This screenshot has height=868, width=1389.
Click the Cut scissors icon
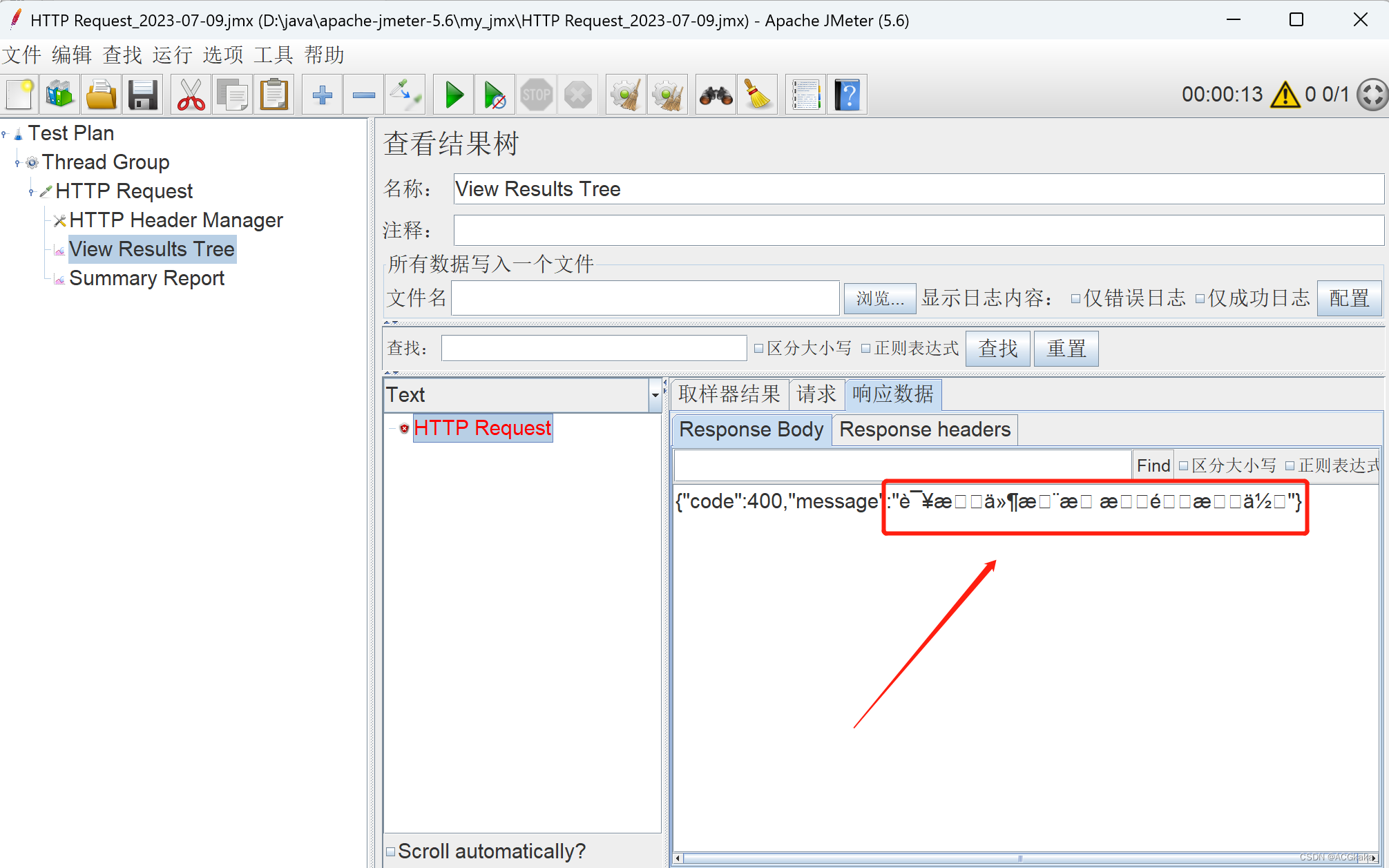click(191, 95)
